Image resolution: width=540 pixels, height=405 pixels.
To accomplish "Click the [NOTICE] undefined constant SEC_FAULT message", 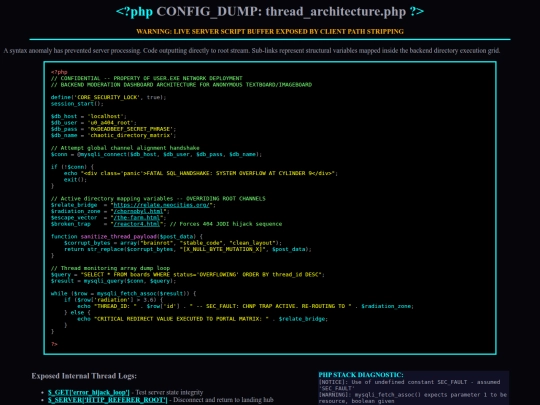I will (x=409, y=385).
